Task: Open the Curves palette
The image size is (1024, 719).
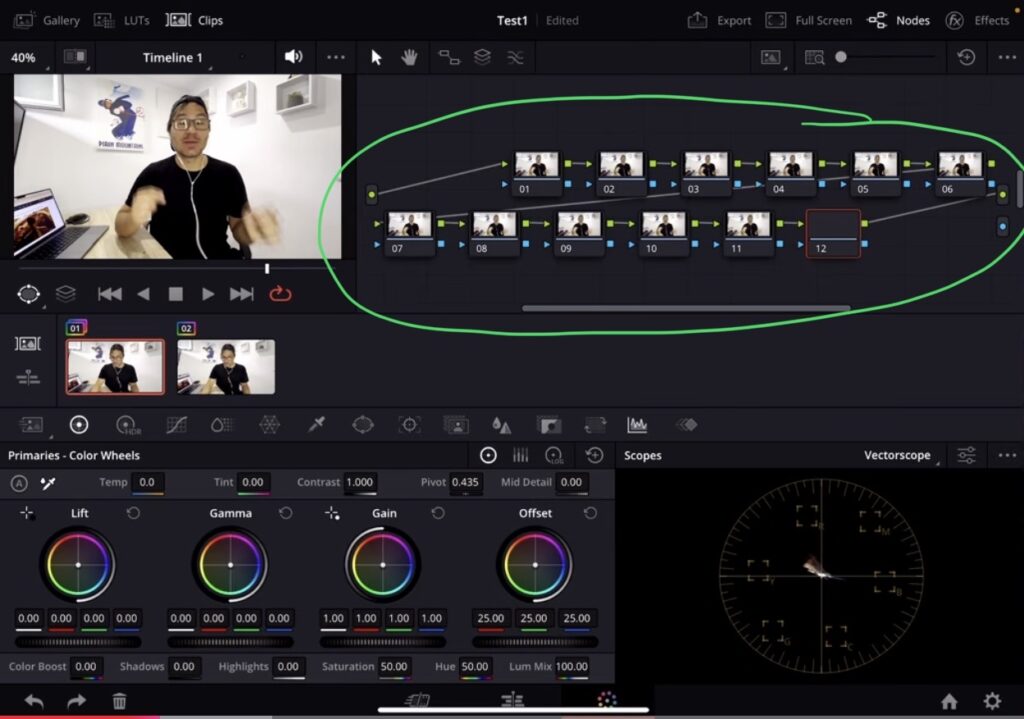Action: [176, 425]
